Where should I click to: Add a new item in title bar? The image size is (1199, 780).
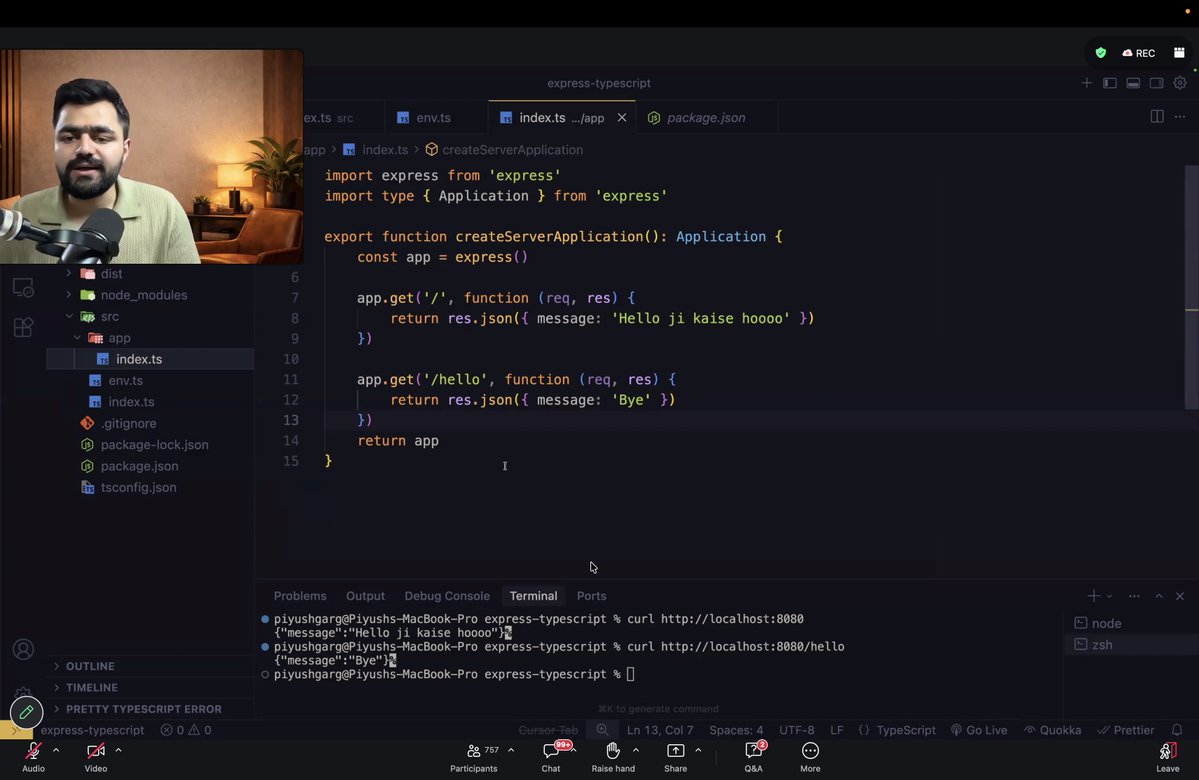1087,83
